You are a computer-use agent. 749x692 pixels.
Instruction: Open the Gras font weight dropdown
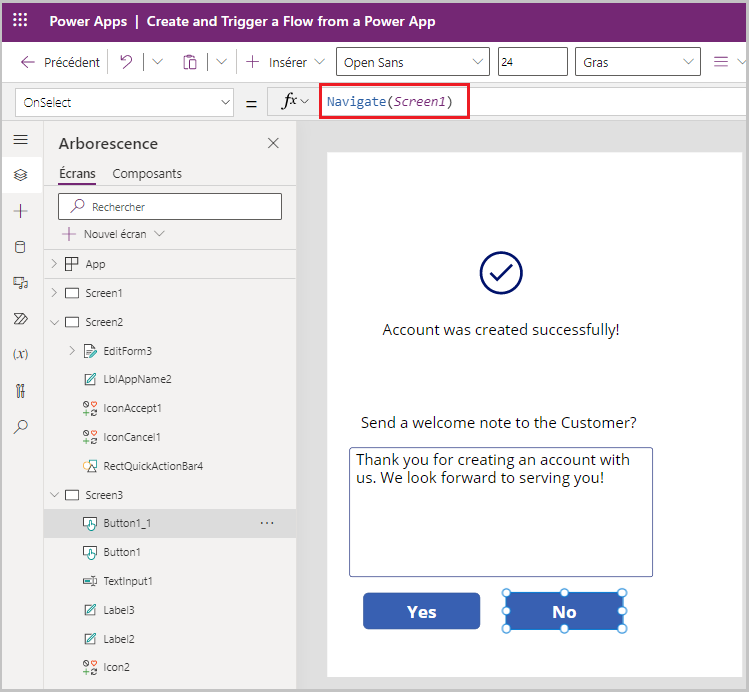(638, 62)
